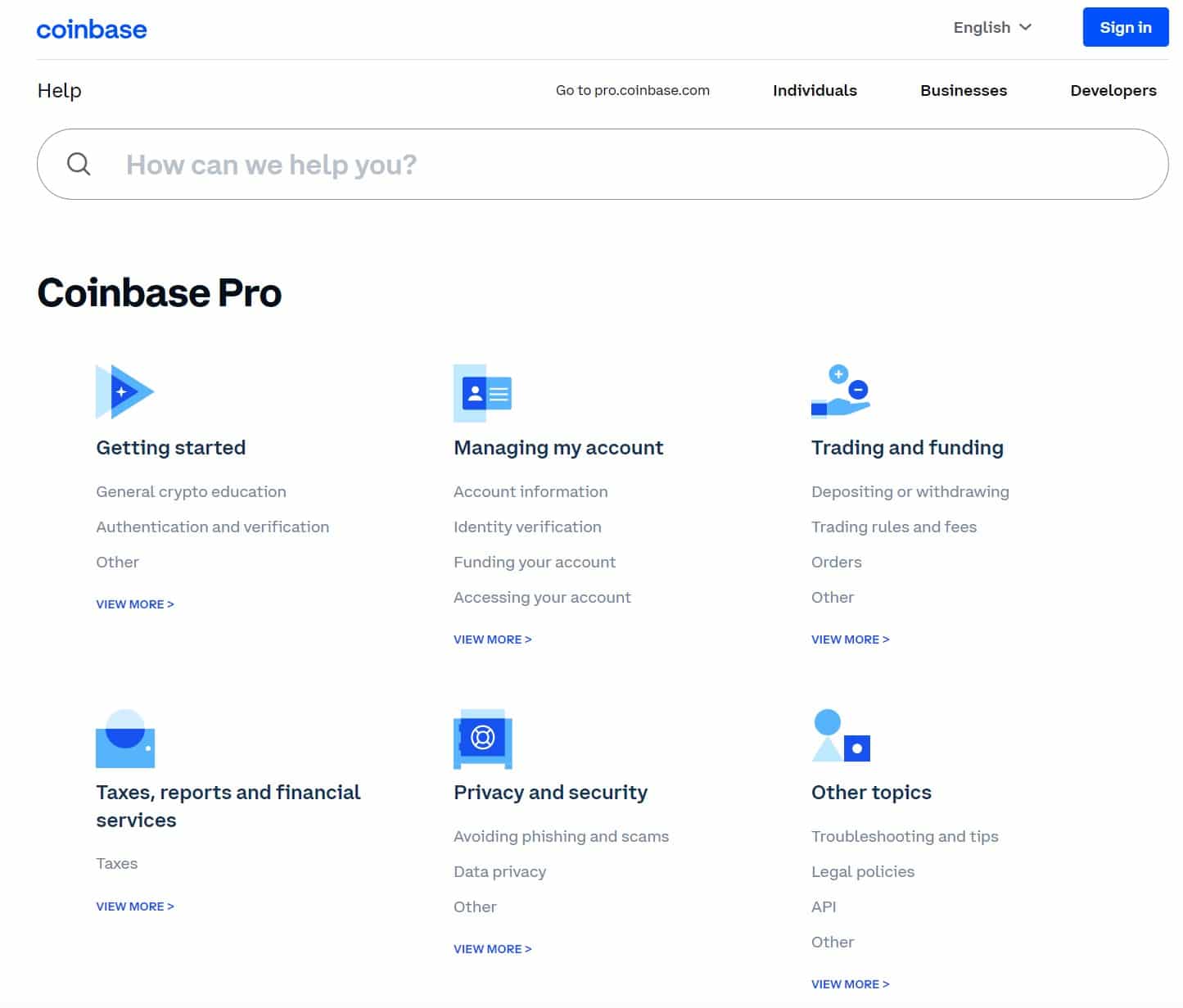
Task: Open Avoiding phishing and scams
Action: point(561,836)
